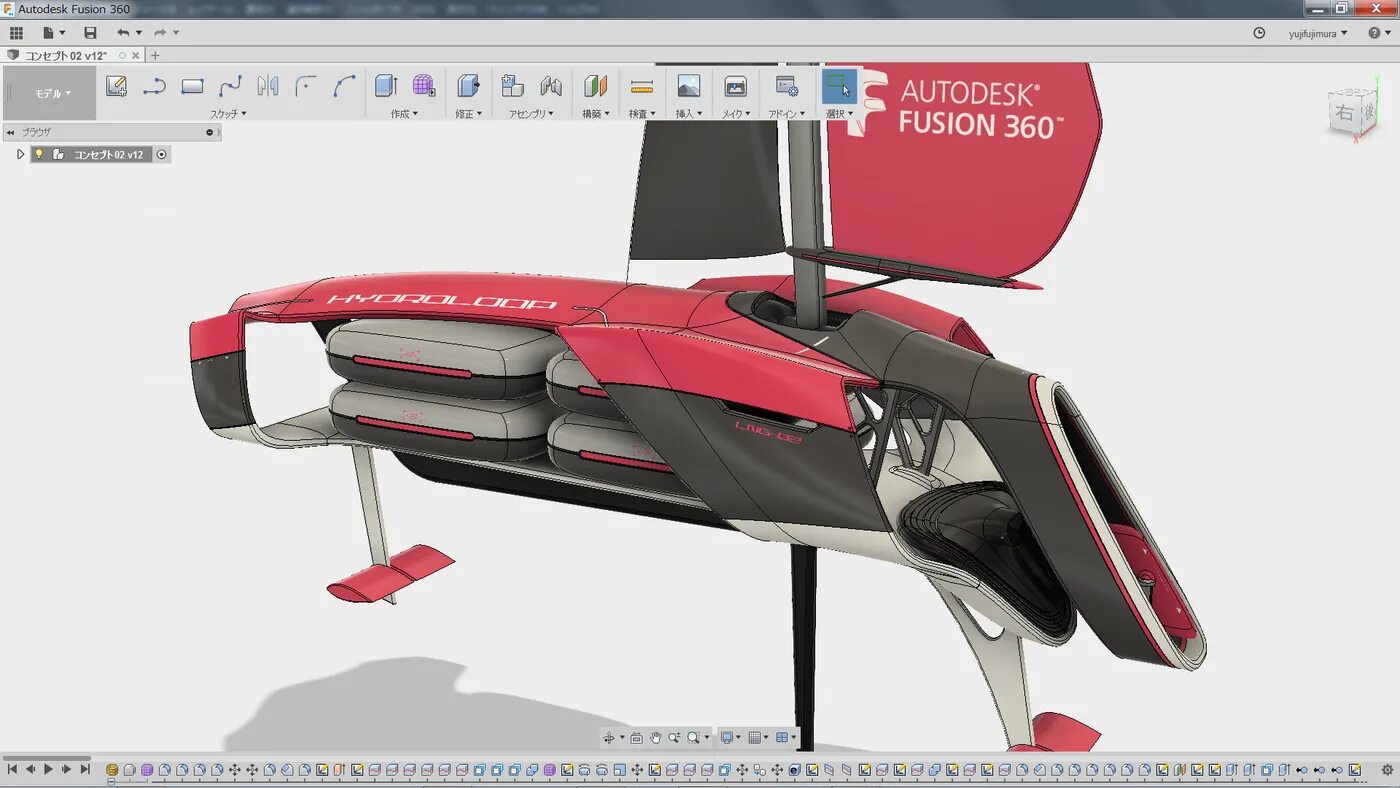Screen dimensions: 1400x788
Task: Activate the Select tool
Action: pos(839,86)
